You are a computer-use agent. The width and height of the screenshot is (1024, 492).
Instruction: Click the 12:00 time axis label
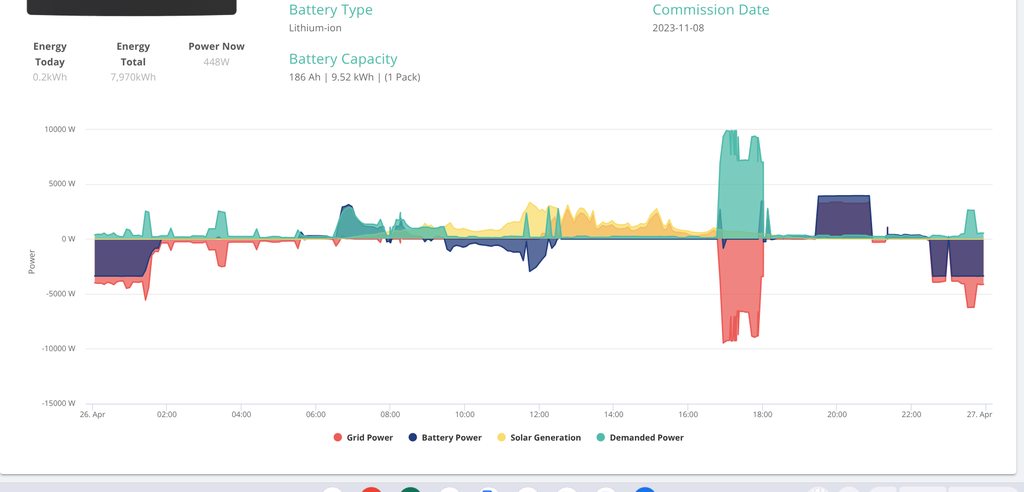tap(539, 414)
